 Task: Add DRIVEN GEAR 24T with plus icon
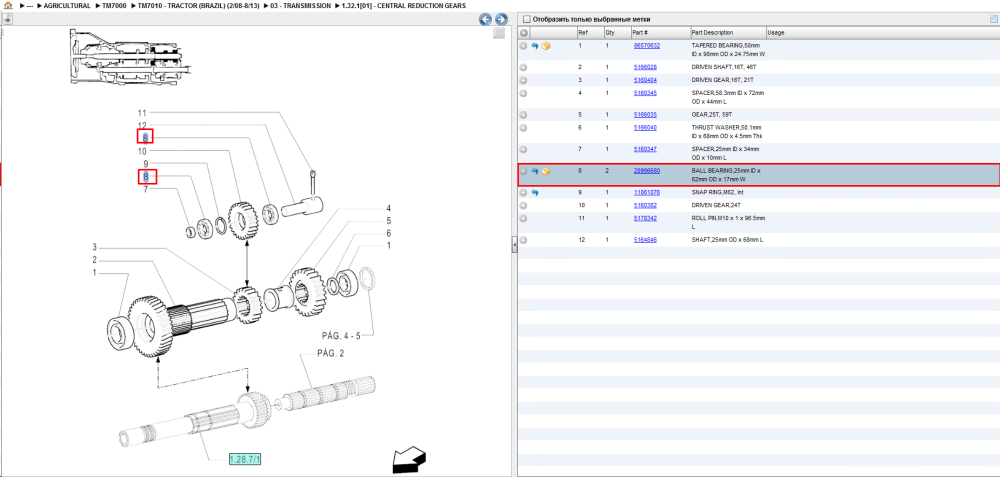pos(524,205)
